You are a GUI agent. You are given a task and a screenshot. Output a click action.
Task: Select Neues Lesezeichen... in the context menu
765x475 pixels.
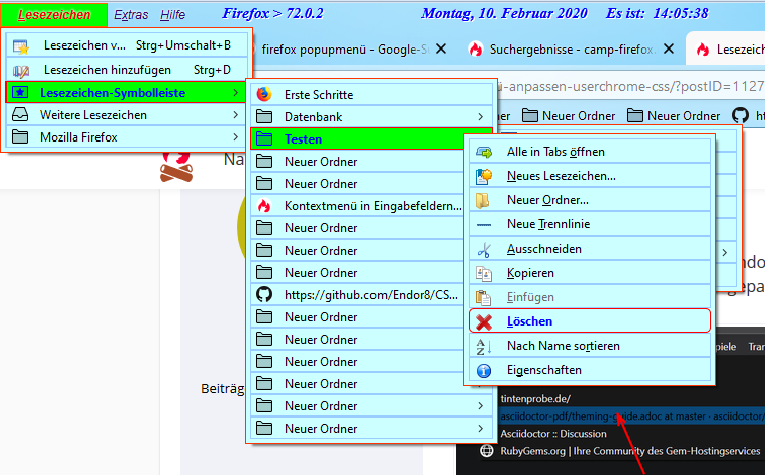coord(560,176)
